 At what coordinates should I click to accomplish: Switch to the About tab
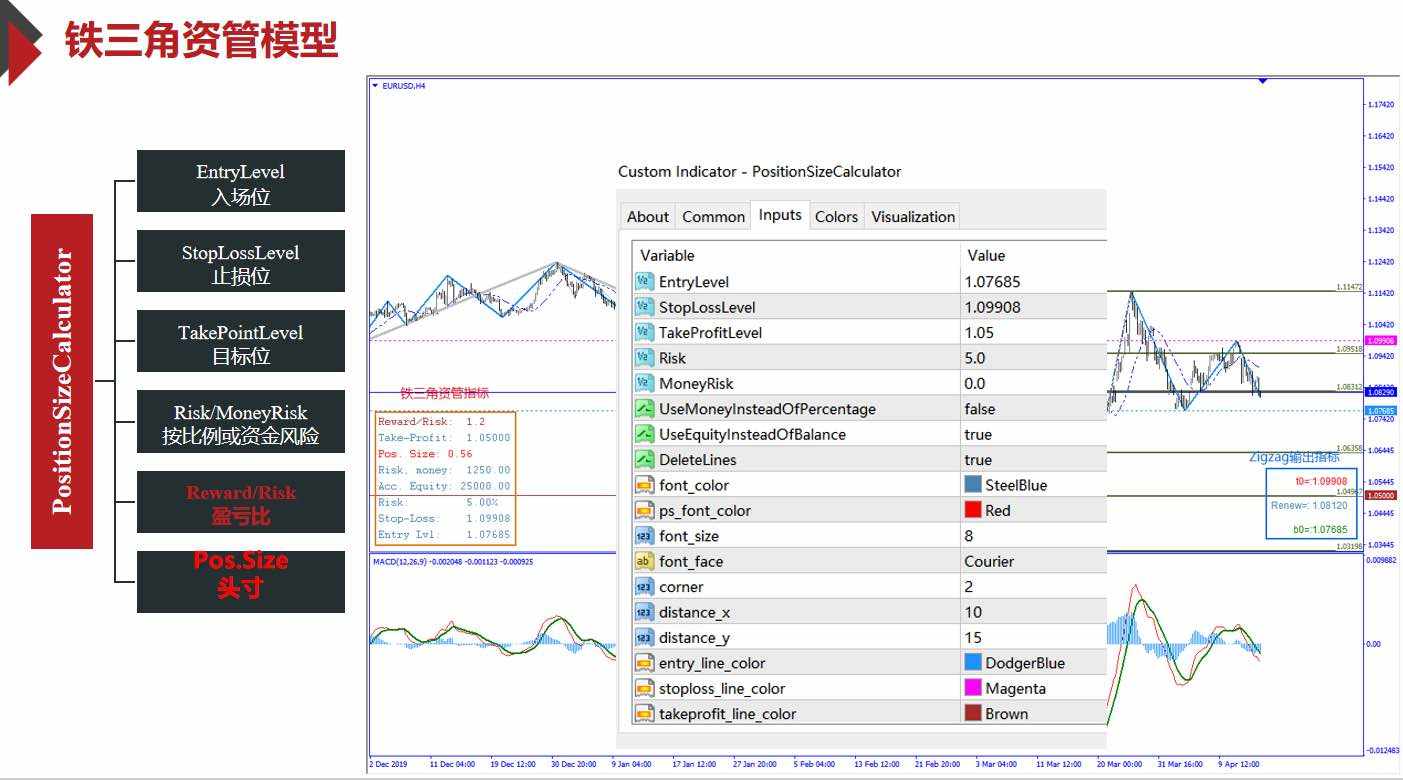tap(648, 216)
